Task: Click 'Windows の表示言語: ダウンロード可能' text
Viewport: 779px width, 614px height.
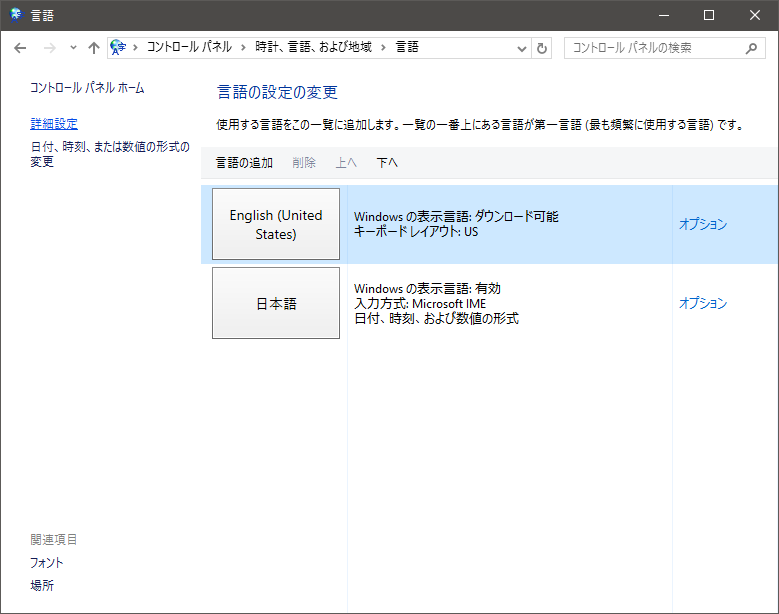Action: point(456,217)
